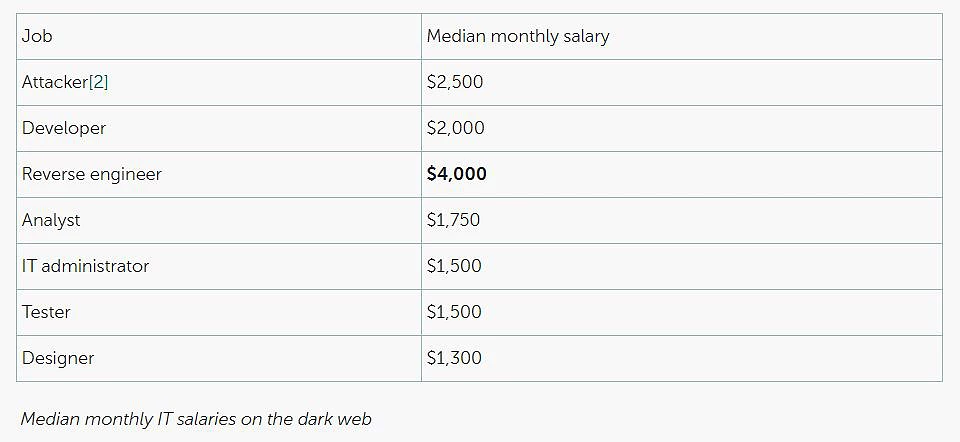Select the Job column header cell

click(x=219, y=37)
